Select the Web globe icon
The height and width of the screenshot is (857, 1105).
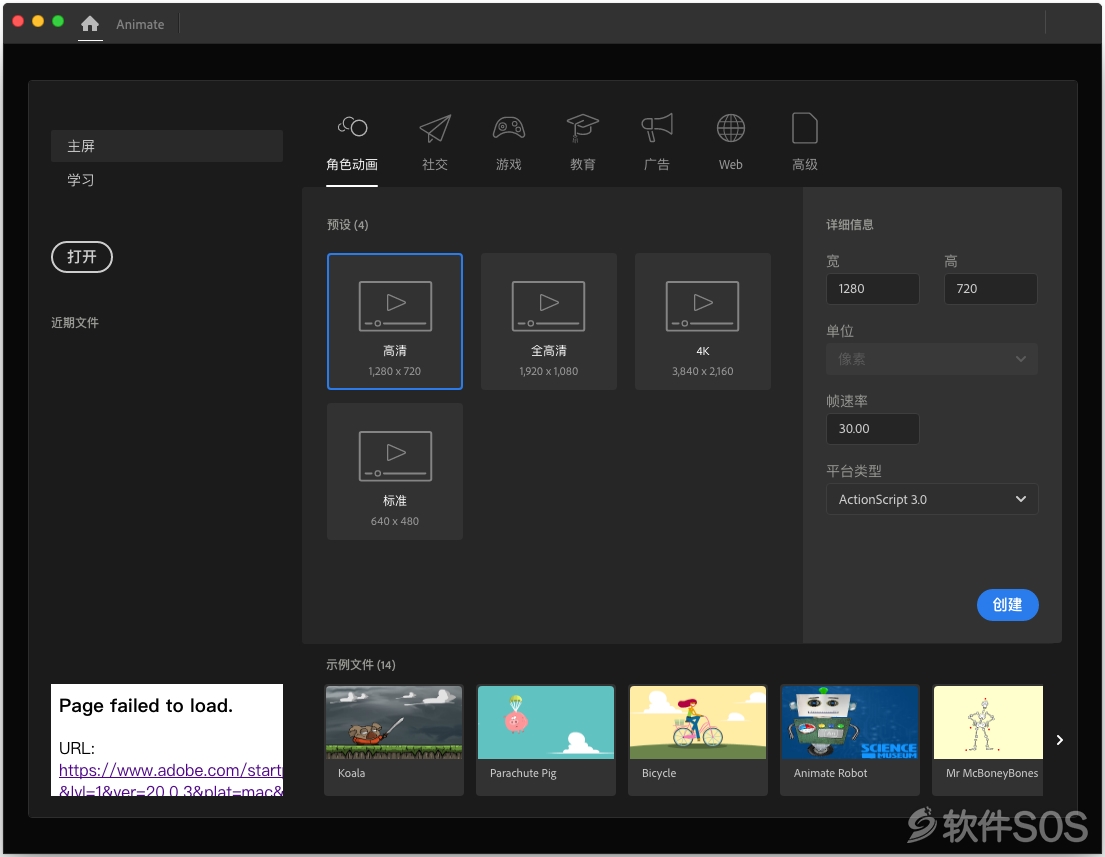(731, 128)
